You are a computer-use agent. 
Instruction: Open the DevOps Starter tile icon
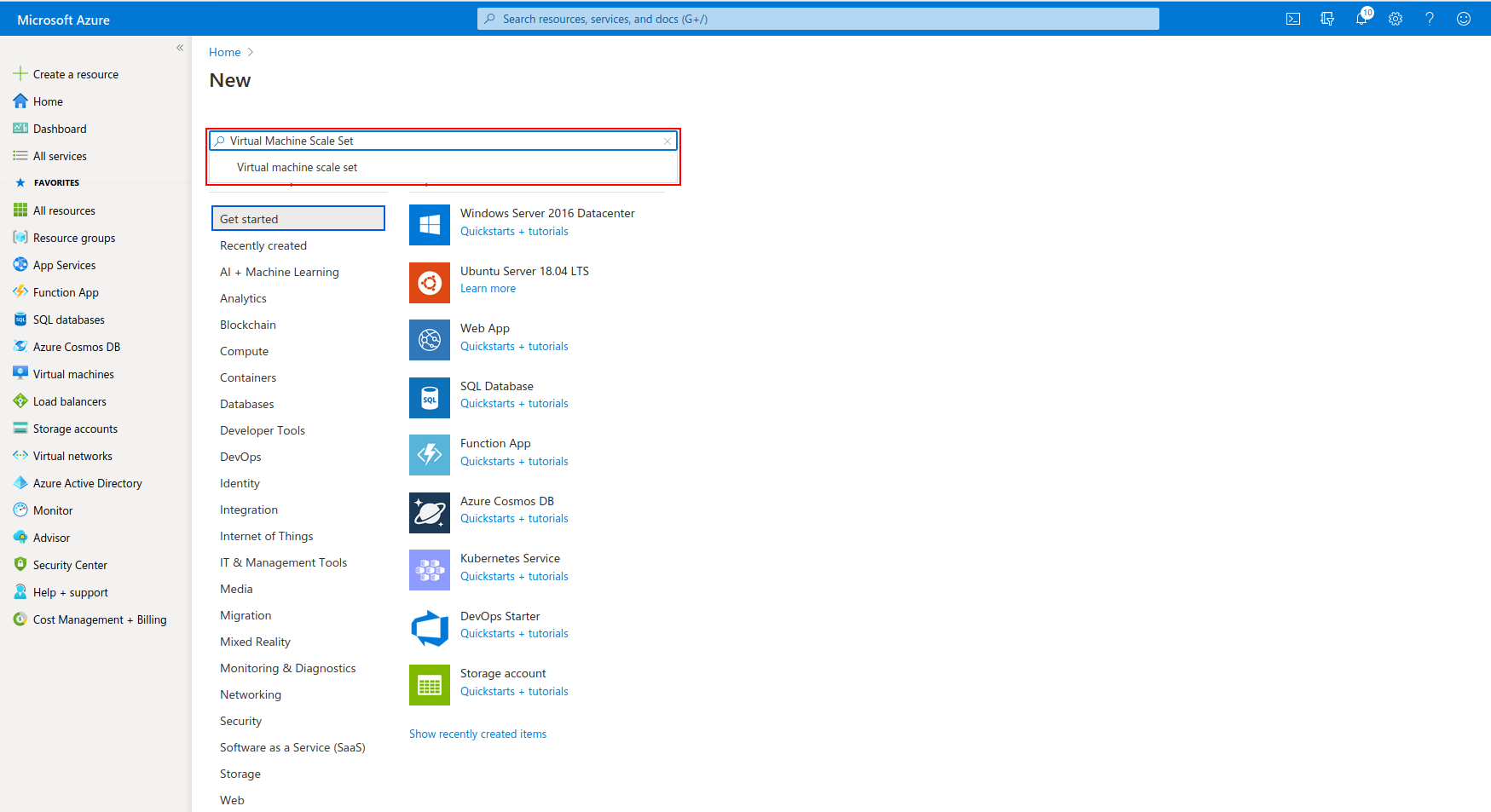tap(430, 628)
